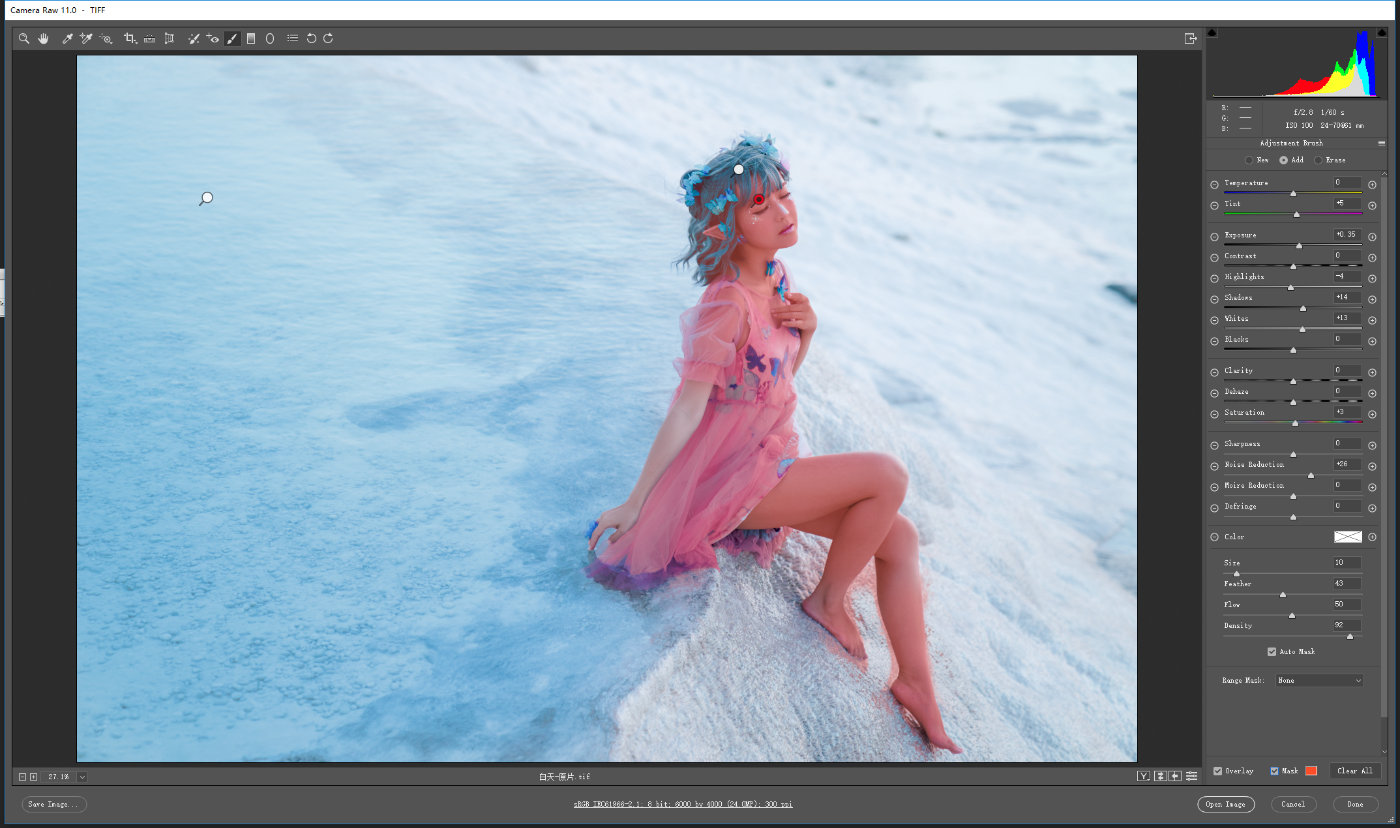Click the Clear All button
This screenshot has width=1400, height=828.
pos(1355,771)
